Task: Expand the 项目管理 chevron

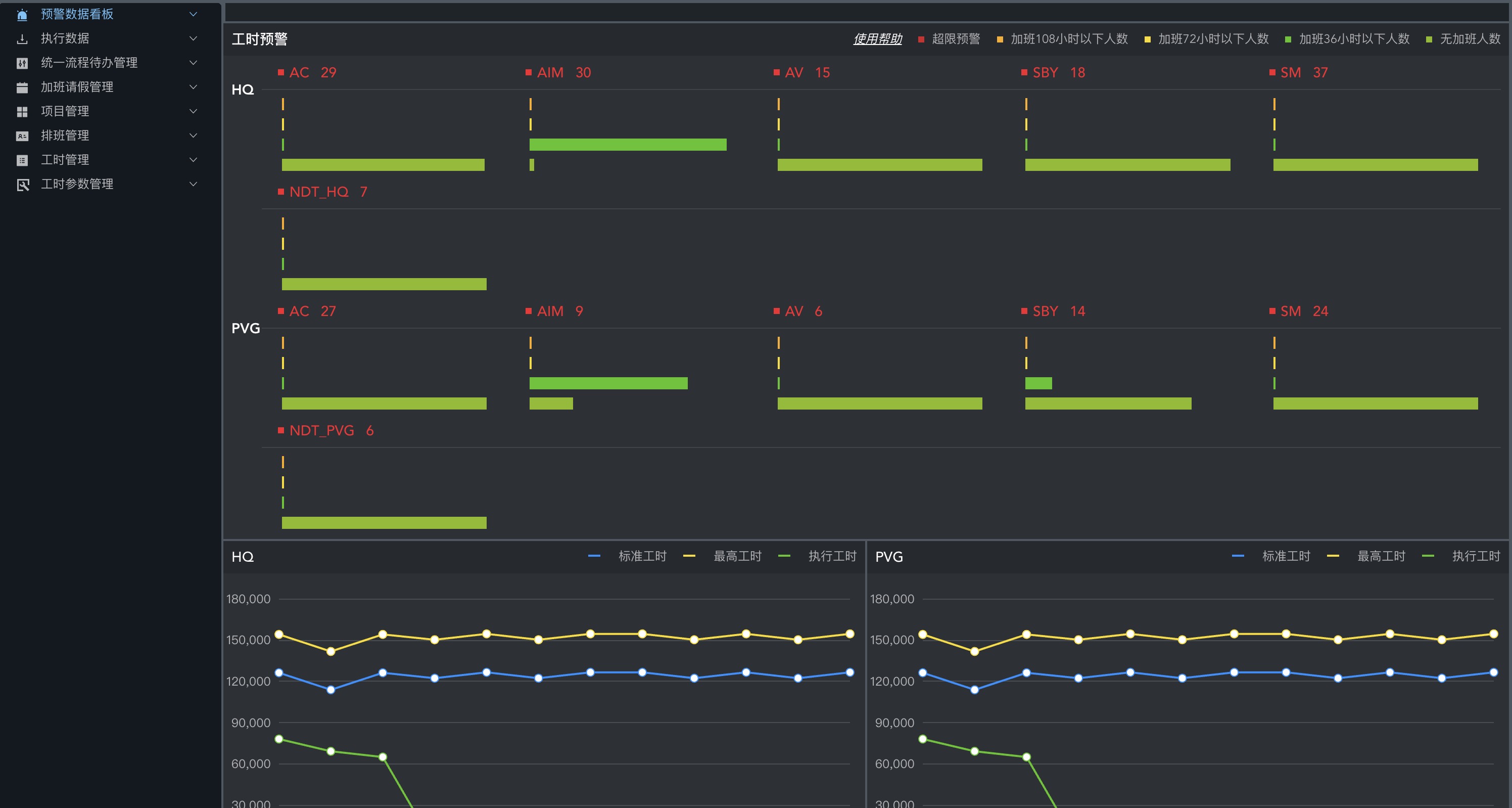Action: click(193, 112)
